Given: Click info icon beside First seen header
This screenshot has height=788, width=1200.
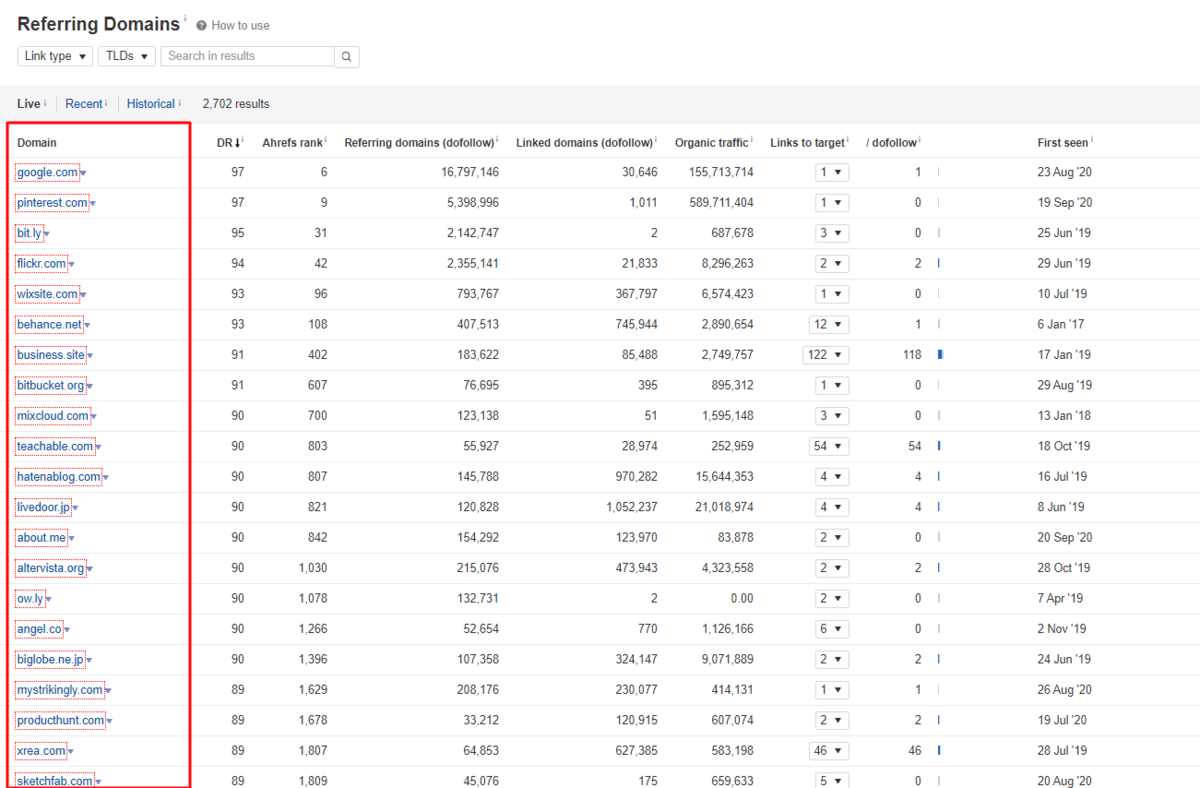Looking at the screenshot, I should (x=1093, y=141).
